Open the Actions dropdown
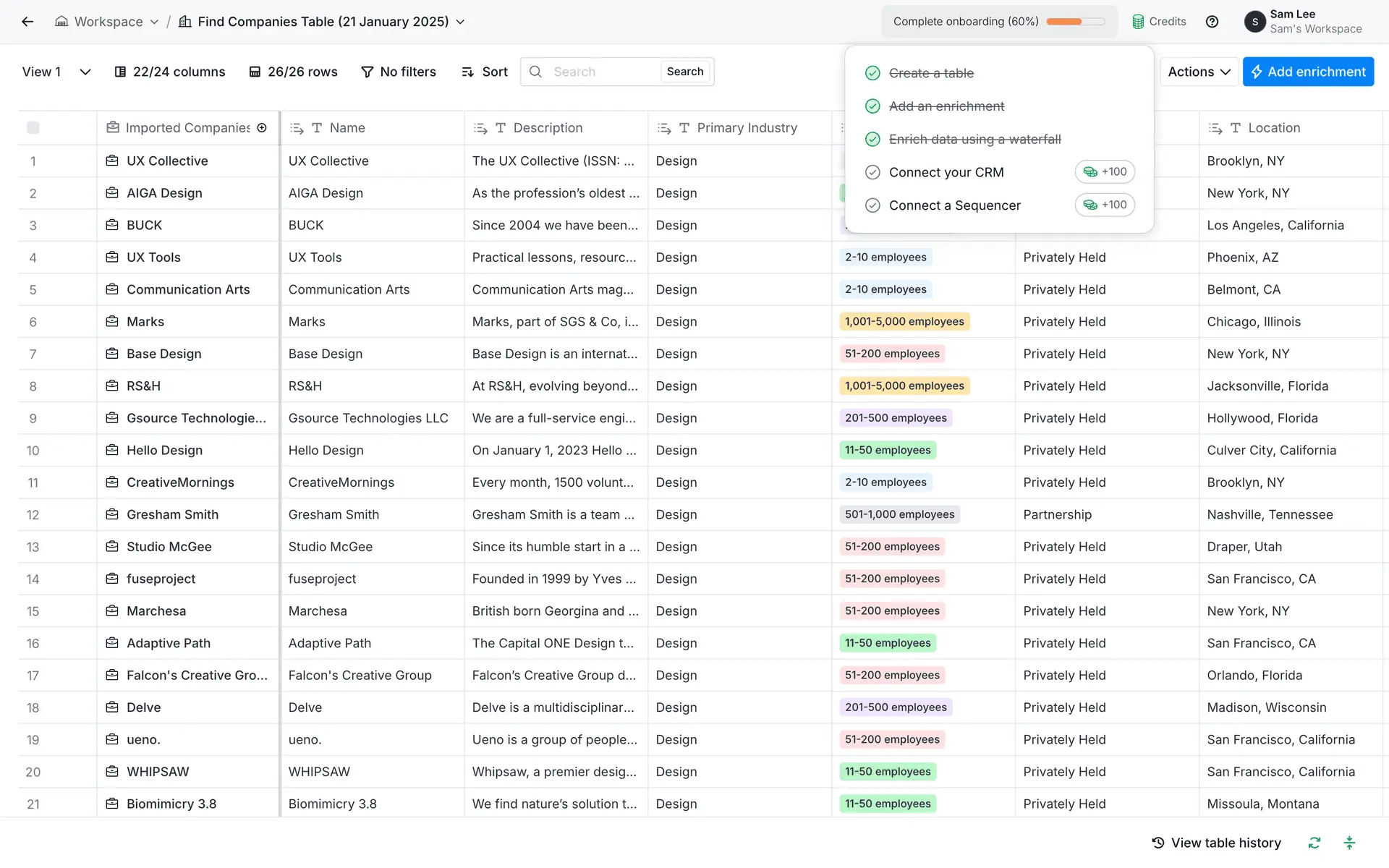1389x868 pixels. [x=1199, y=72]
